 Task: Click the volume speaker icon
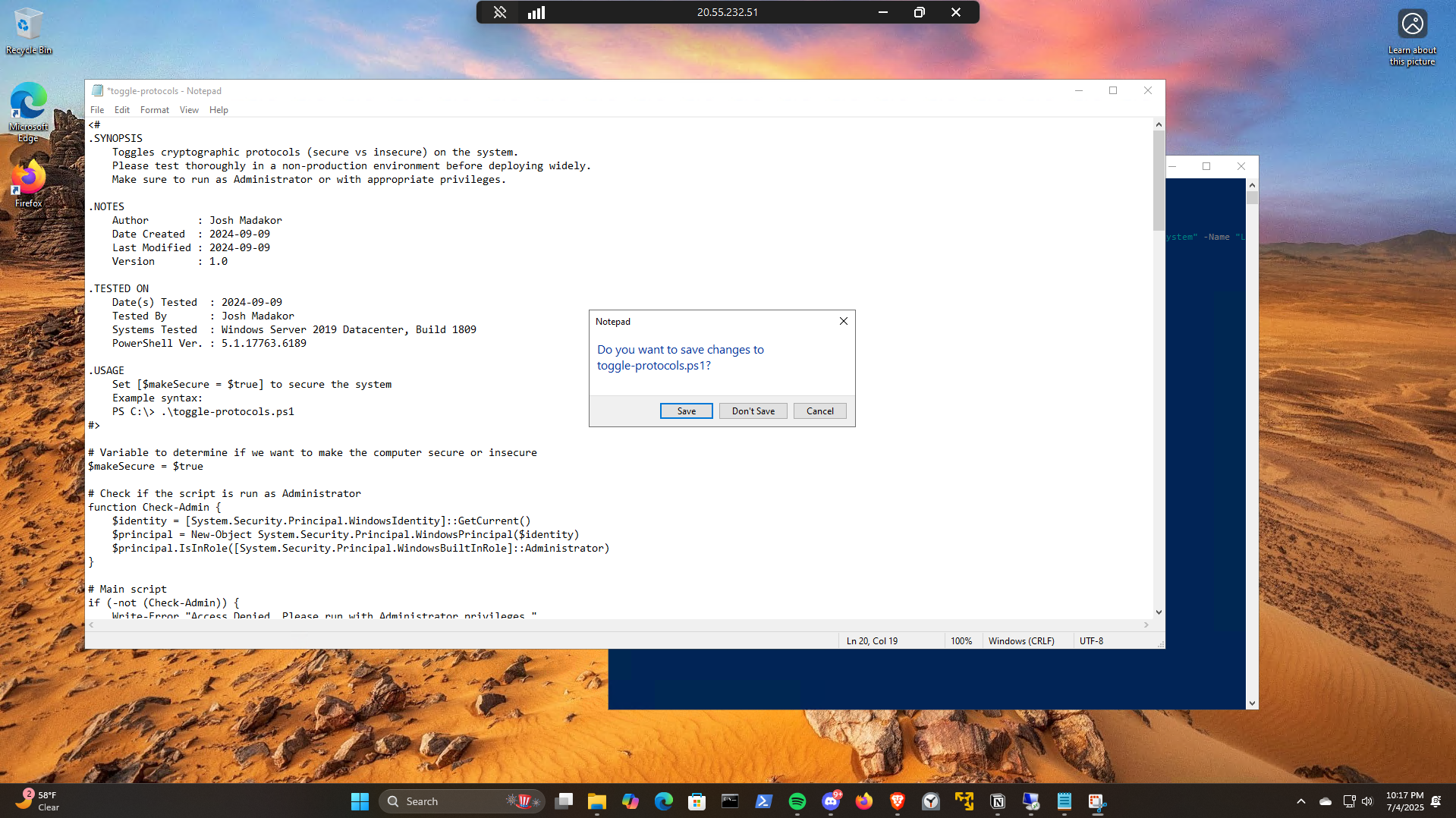(x=1367, y=801)
